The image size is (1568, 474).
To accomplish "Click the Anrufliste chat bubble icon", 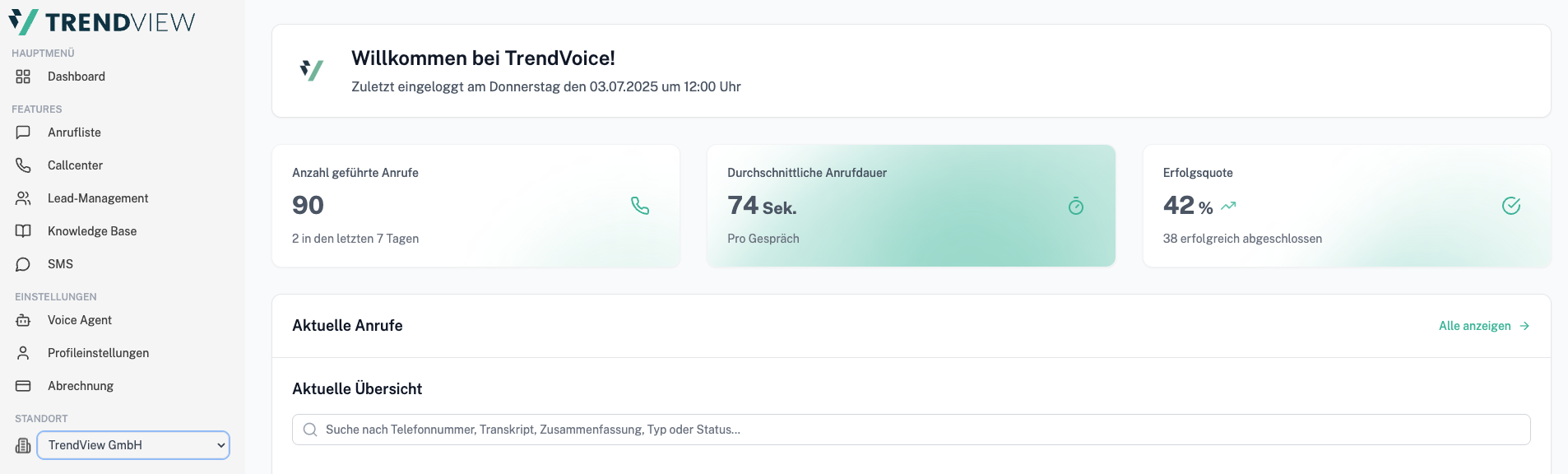I will click(23, 132).
